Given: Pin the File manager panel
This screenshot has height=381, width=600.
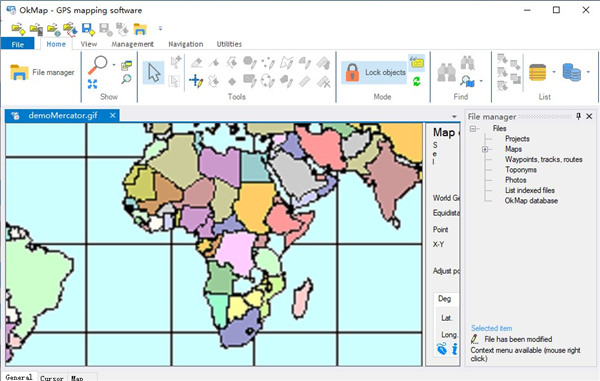Looking at the screenshot, I should [578, 116].
